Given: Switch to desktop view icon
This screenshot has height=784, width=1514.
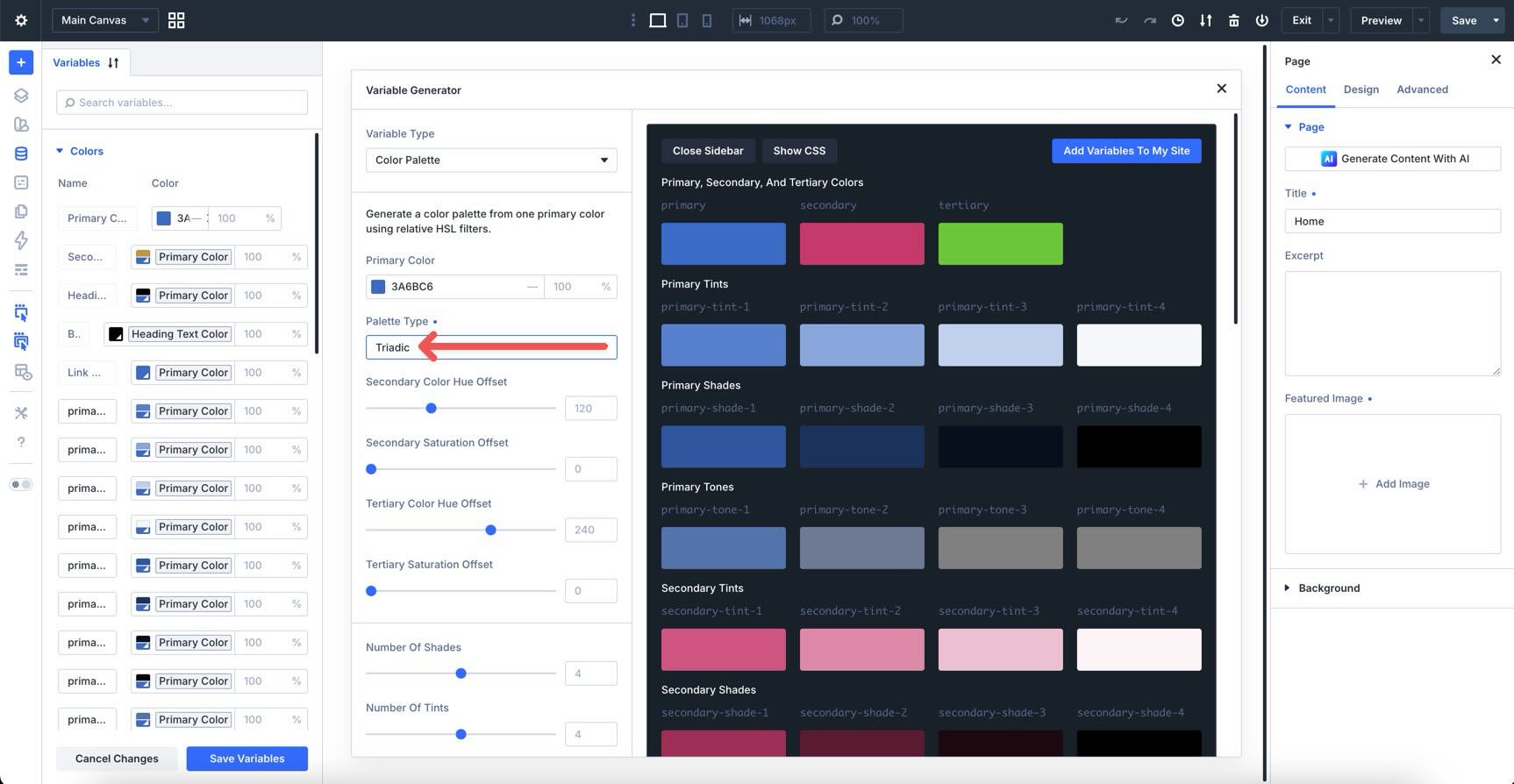Looking at the screenshot, I should (x=657, y=20).
